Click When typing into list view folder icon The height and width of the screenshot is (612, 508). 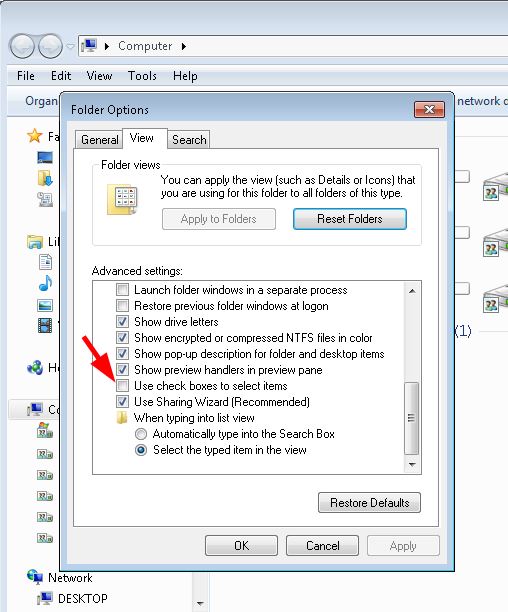click(122, 418)
